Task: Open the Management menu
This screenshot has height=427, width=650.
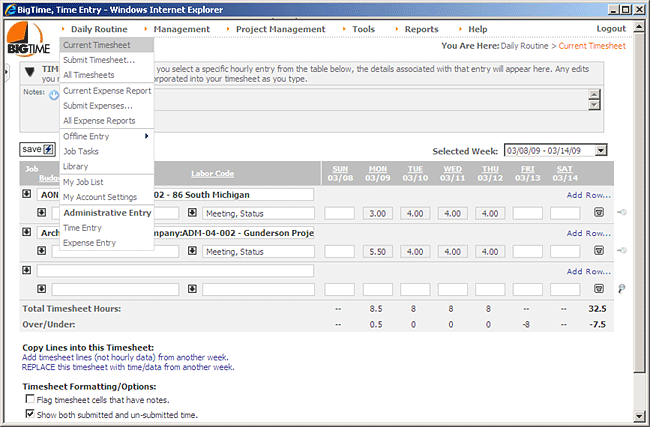Action: (182, 29)
